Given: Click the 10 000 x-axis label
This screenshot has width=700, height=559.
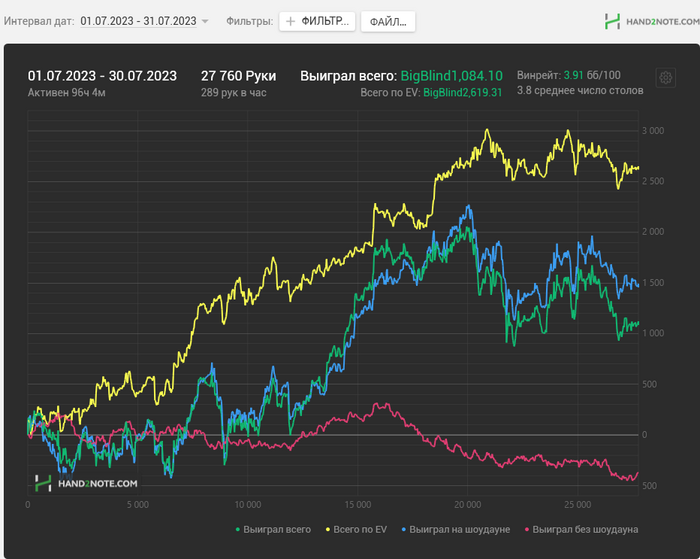Looking at the screenshot, I should (248, 505).
